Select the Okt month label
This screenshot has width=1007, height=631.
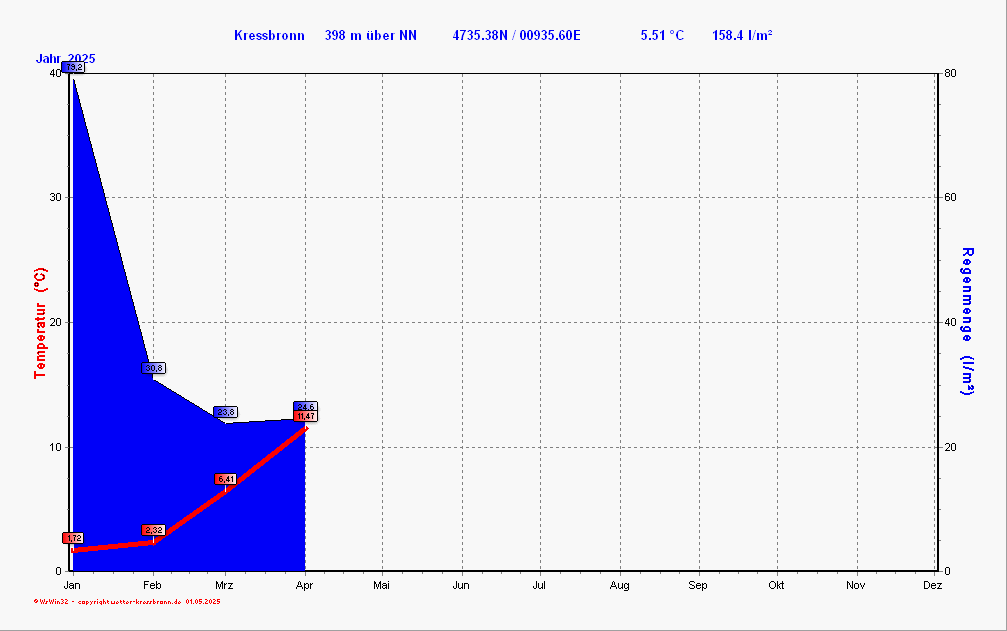(x=776, y=585)
